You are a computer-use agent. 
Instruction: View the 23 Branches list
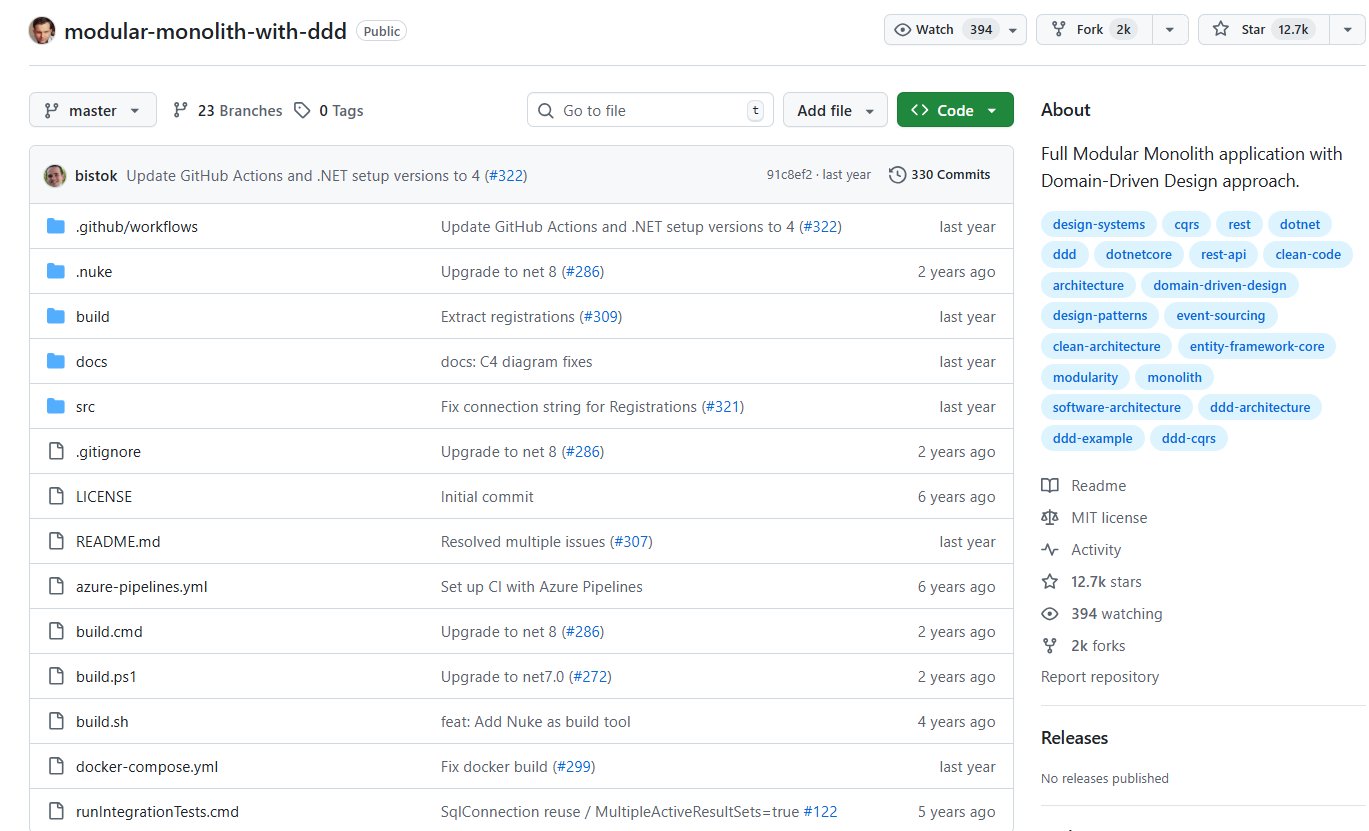click(228, 111)
